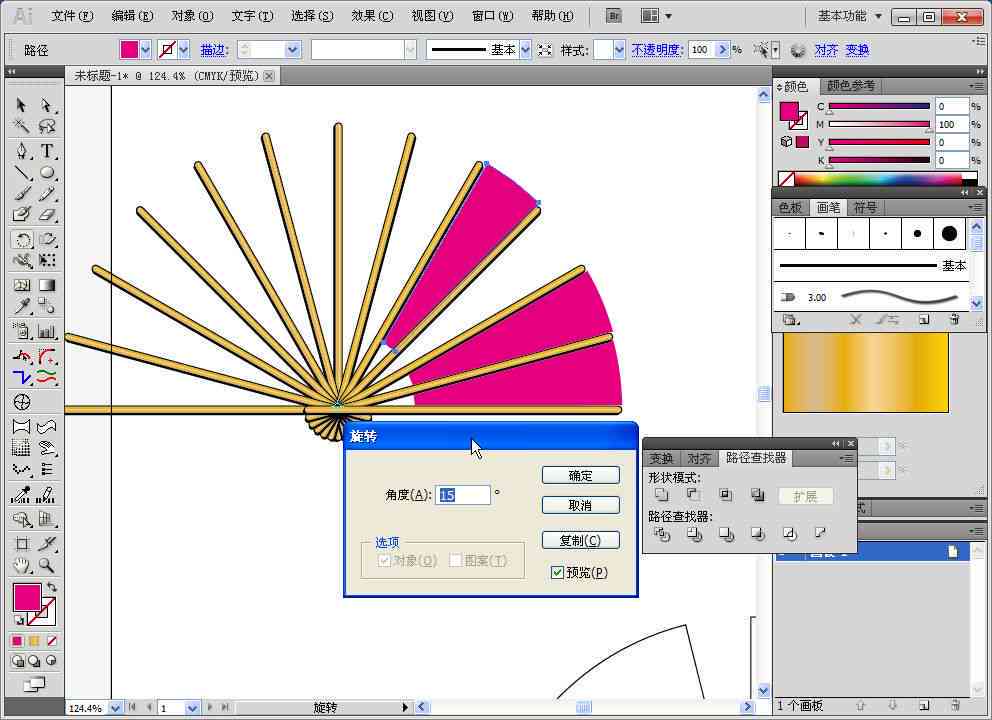Click the 变换 link in control bar
This screenshot has height=720, width=992.
(857, 49)
